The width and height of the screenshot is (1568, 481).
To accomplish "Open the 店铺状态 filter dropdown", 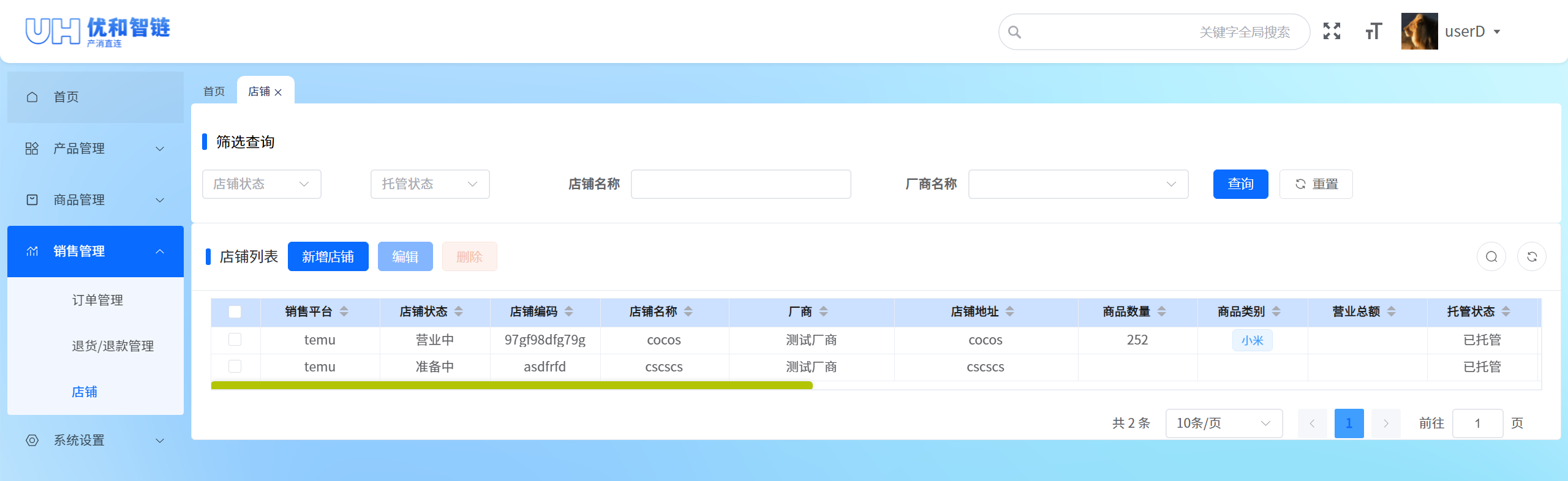I will coord(262,184).
